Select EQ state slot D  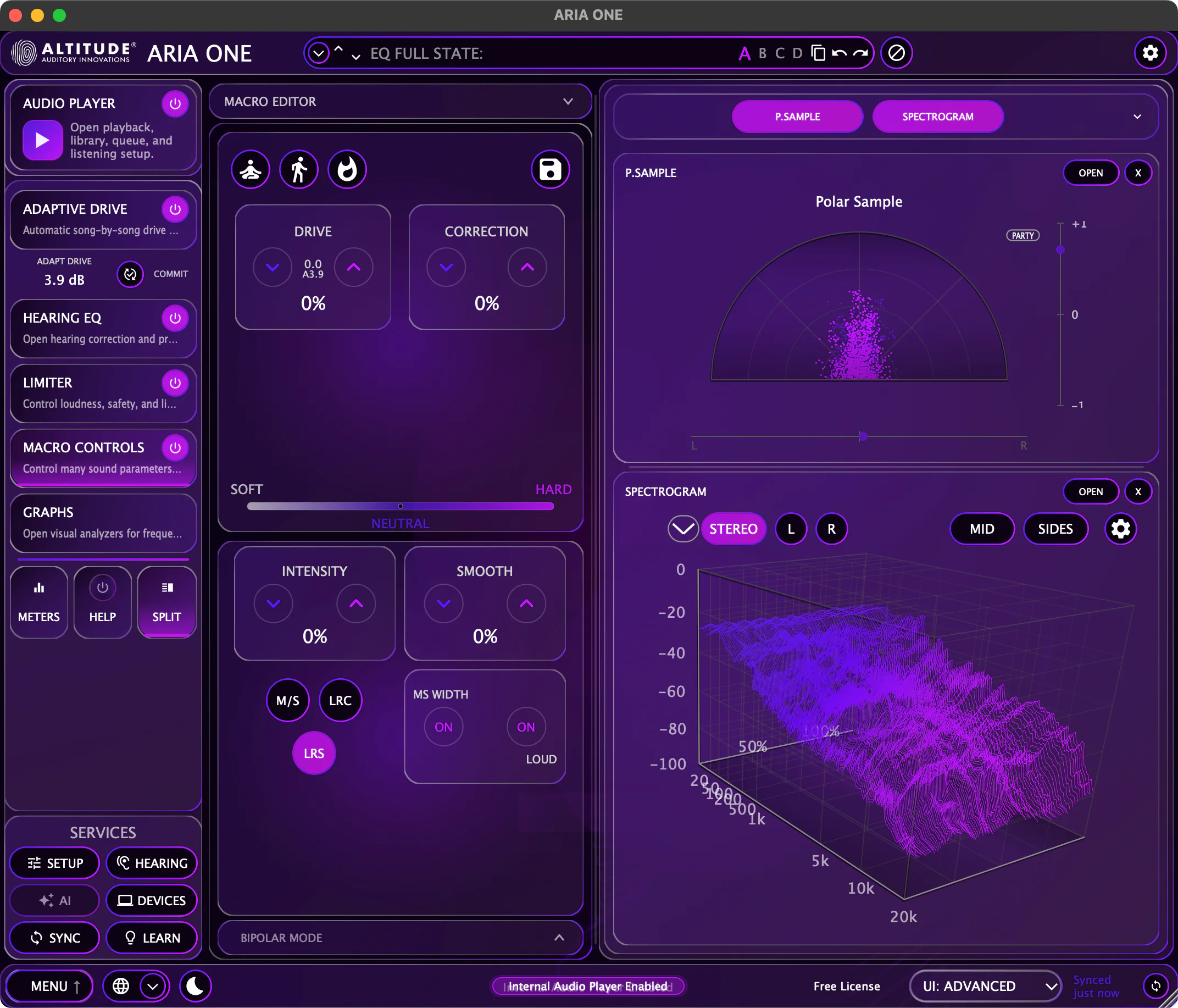pyautogui.click(x=798, y=53)
